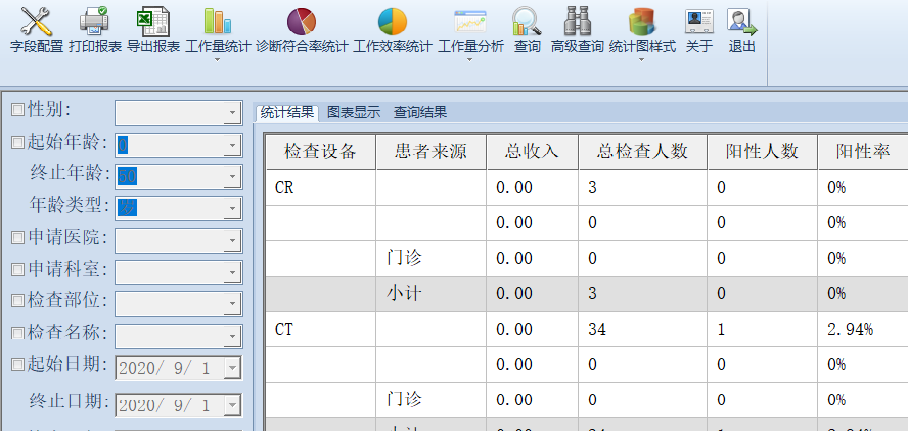Open the 起始日期 date picker
This screenshot has width=909, height=432.
coord(232,368)
